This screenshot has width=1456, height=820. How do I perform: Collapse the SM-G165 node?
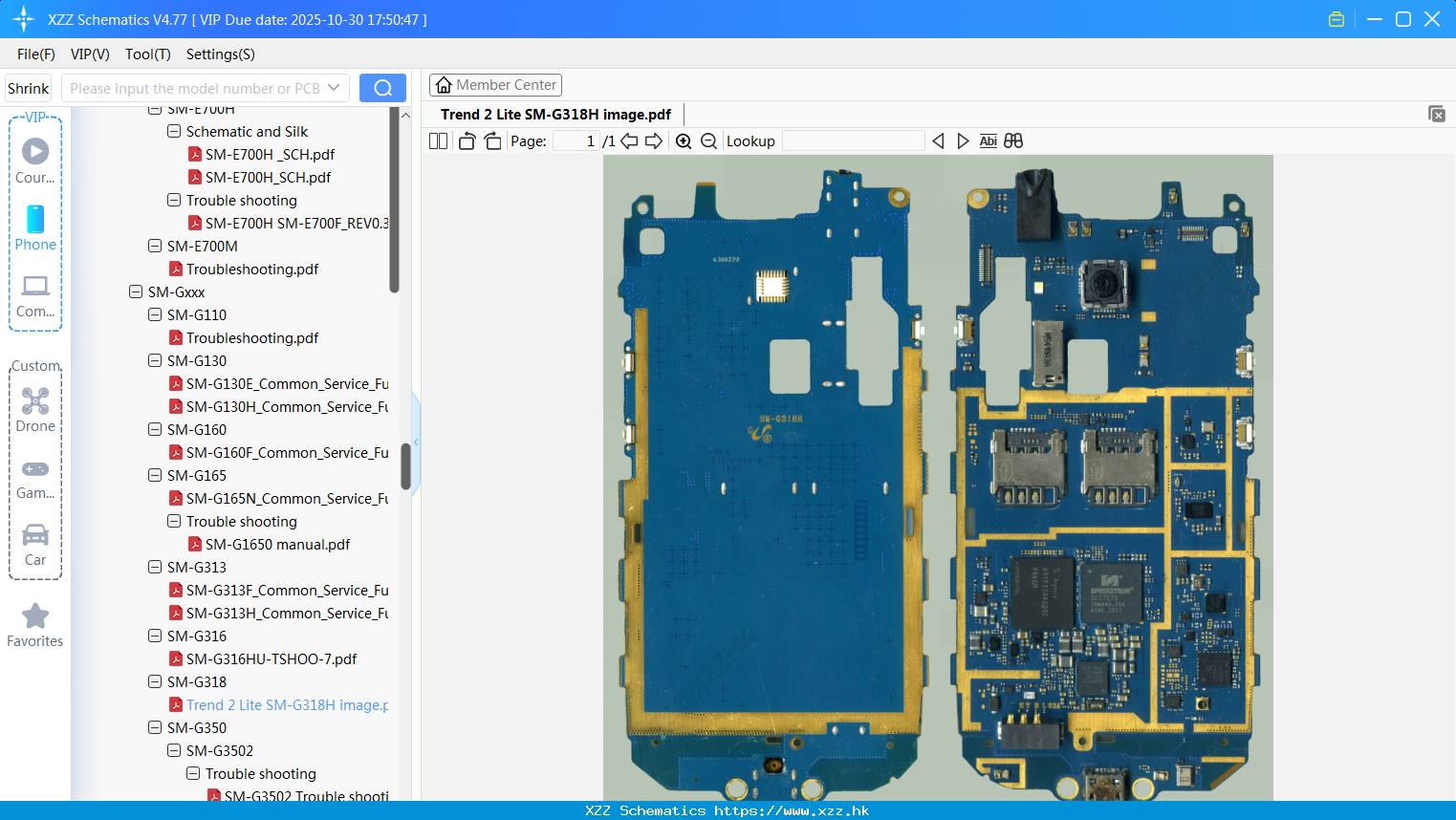tap(155, 475)
